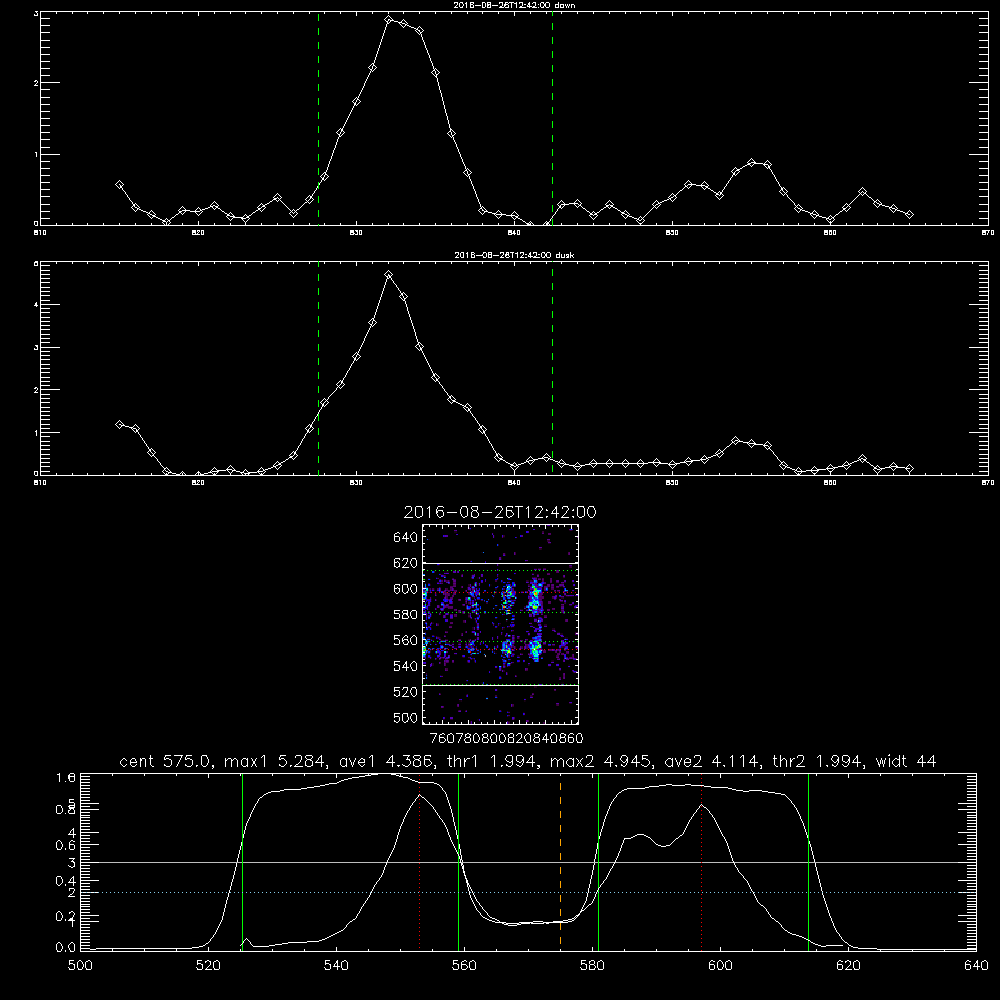This screenshot has height=1000, width=1000.
Task: Click the orange dashed center line in bottom plot
Action: point(560,861)
